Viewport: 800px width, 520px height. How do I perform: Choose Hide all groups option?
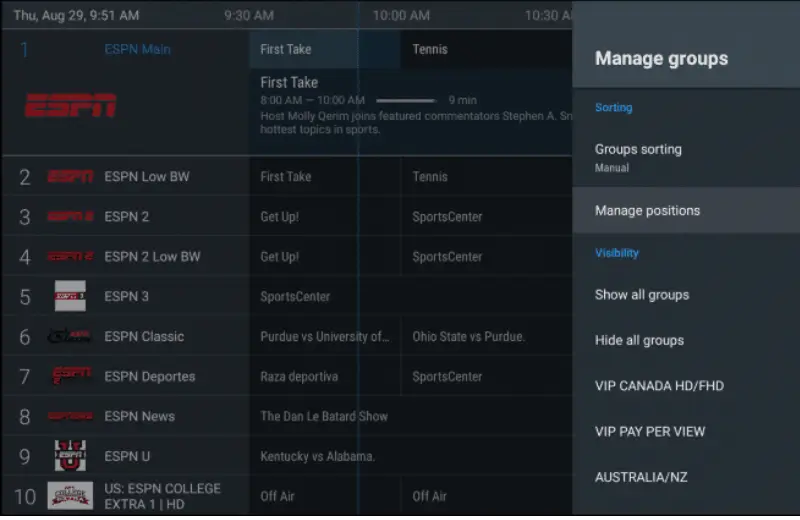tap(639, 341)
